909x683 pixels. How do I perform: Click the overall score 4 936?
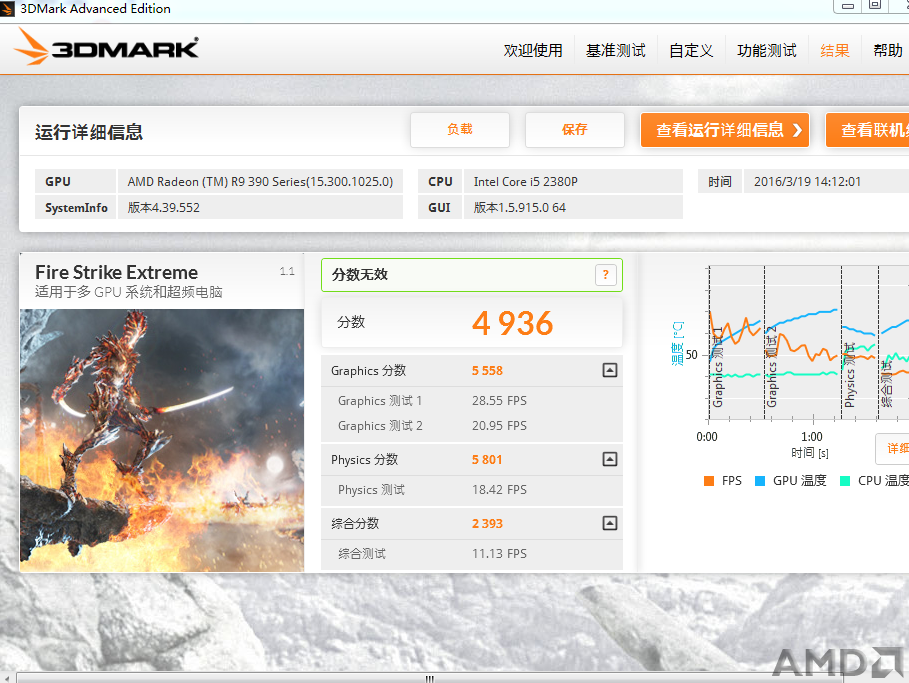(x=512, y=323)
